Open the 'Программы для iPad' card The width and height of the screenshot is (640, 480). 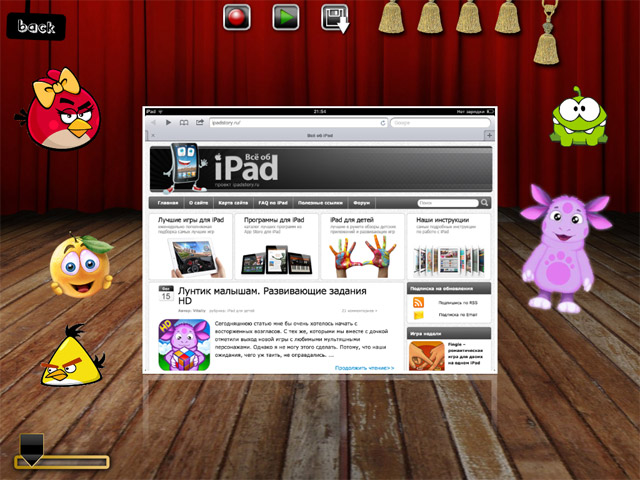(276, 247)
